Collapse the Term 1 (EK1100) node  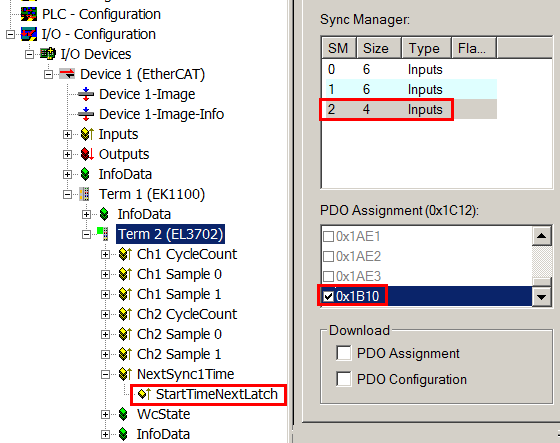[x=67, y=194]
